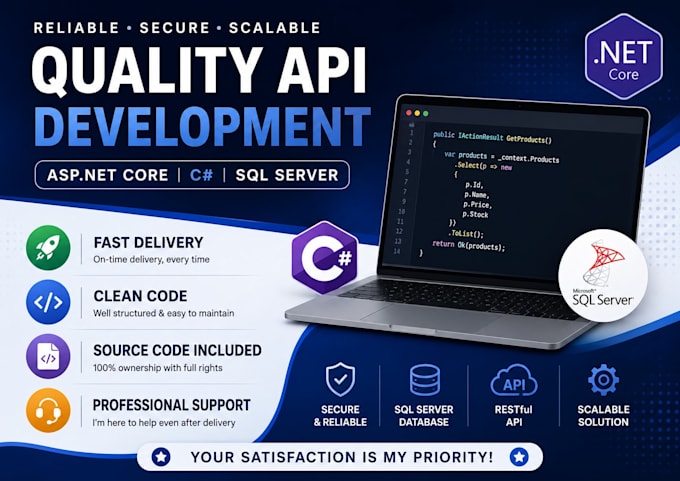Click 'SCALABLE' in the top tagline
The image size is (680, 481).
coord(275,28)
